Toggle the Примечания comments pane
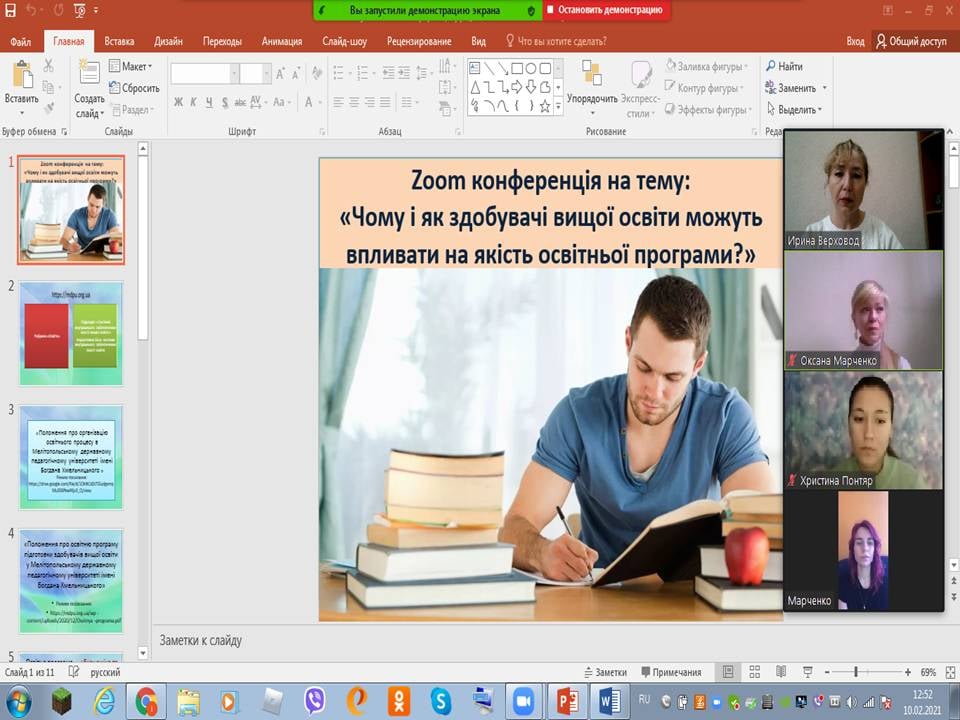The image size is (960, 720). (x=672, y=673)
